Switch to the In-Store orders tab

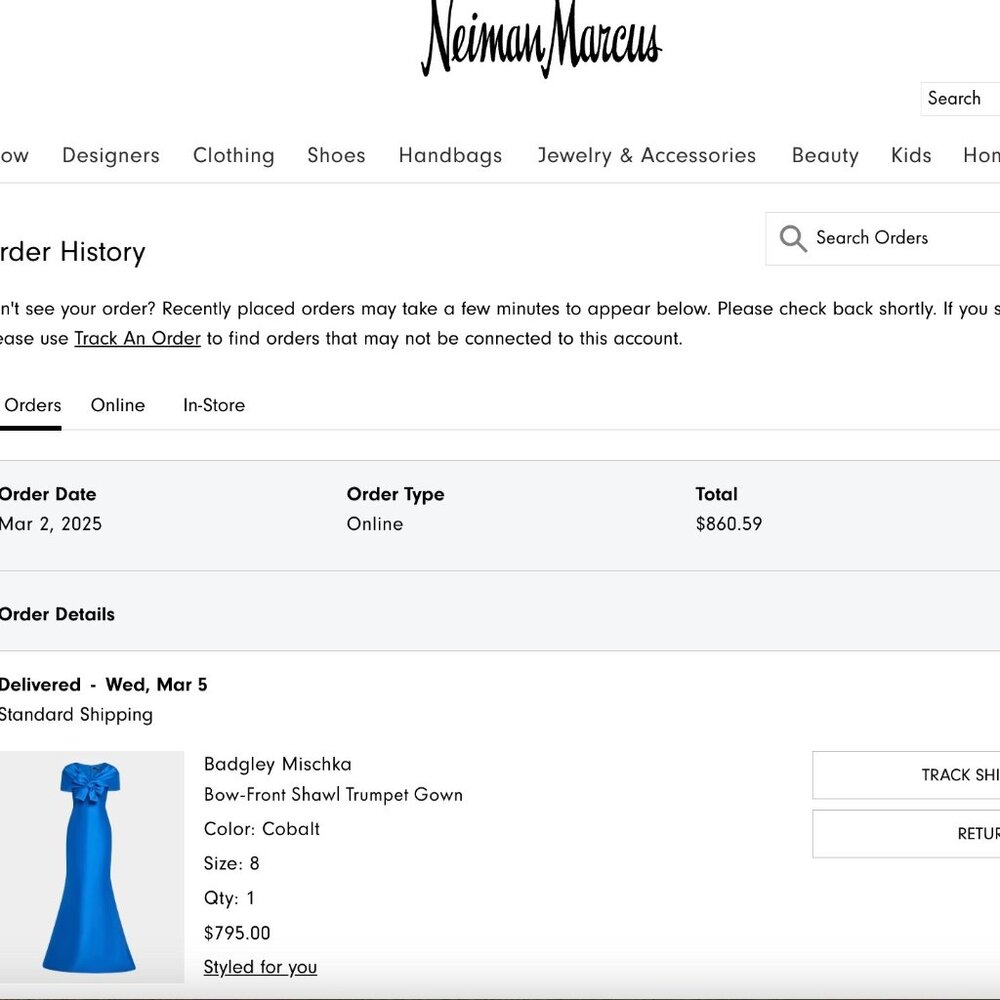click(x=214, y=405)
